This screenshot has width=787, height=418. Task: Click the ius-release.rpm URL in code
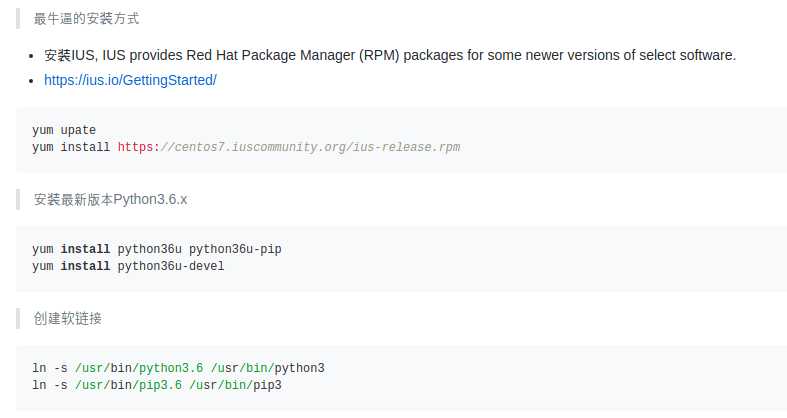(289, 147)
